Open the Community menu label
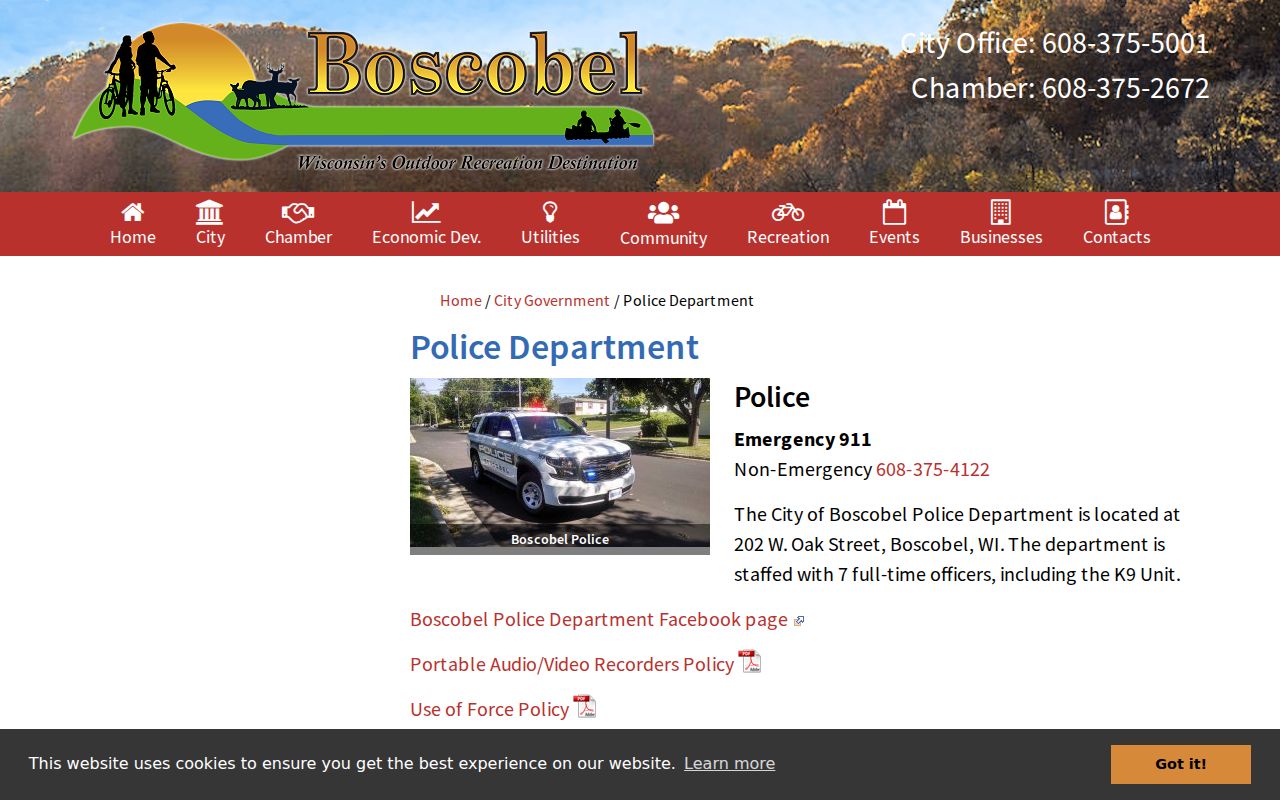The image size is (1280, 800). 663,238
